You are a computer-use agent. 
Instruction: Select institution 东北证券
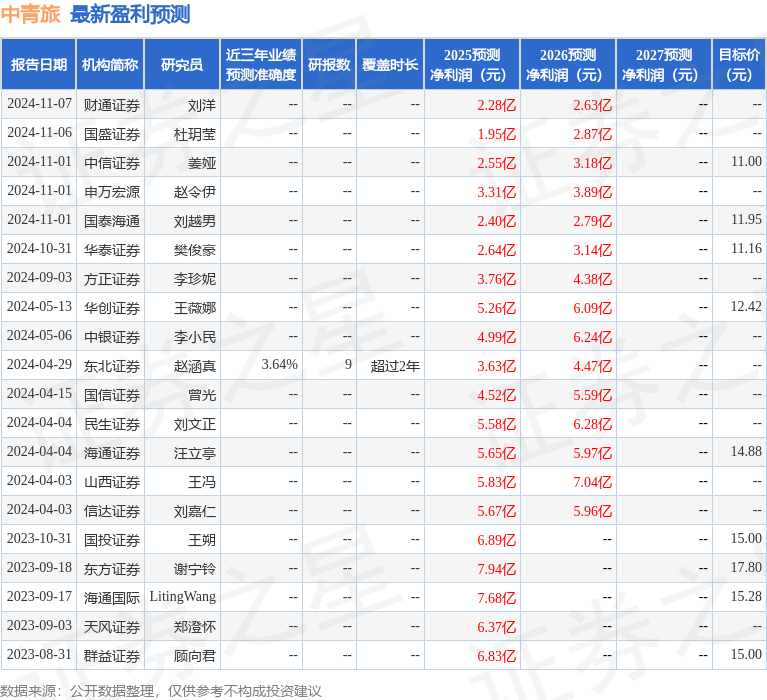(112, 366)
